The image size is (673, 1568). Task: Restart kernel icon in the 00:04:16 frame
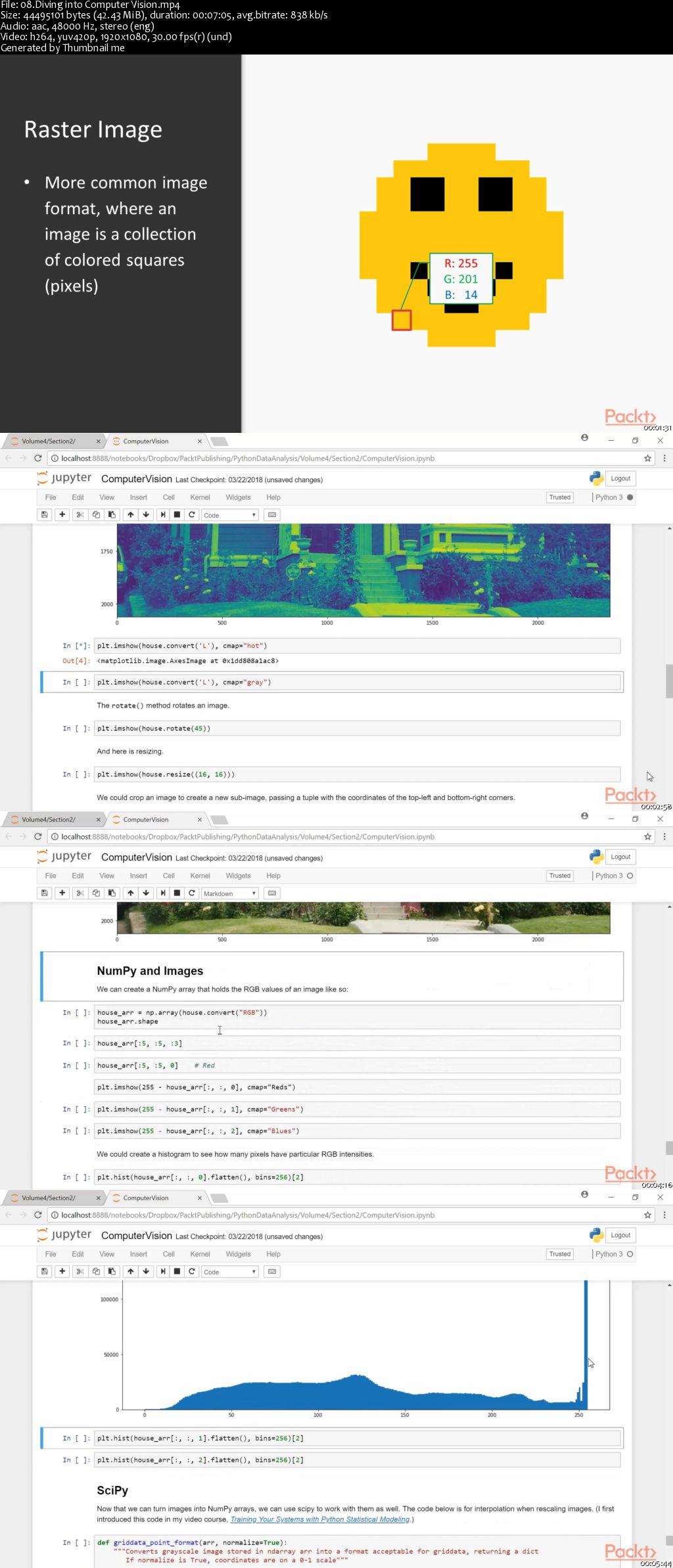192,893
